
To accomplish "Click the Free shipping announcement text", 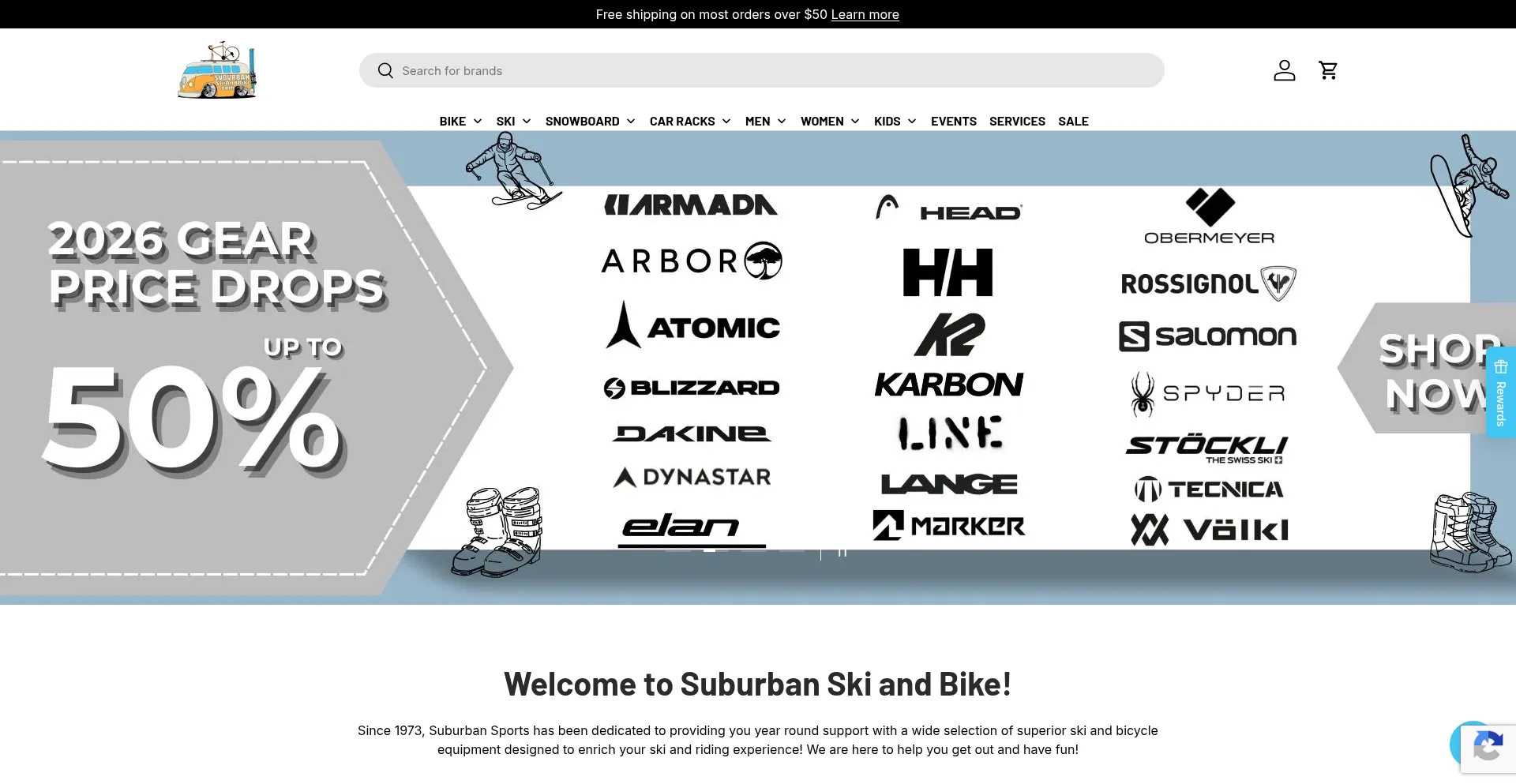I will [711, 14].
